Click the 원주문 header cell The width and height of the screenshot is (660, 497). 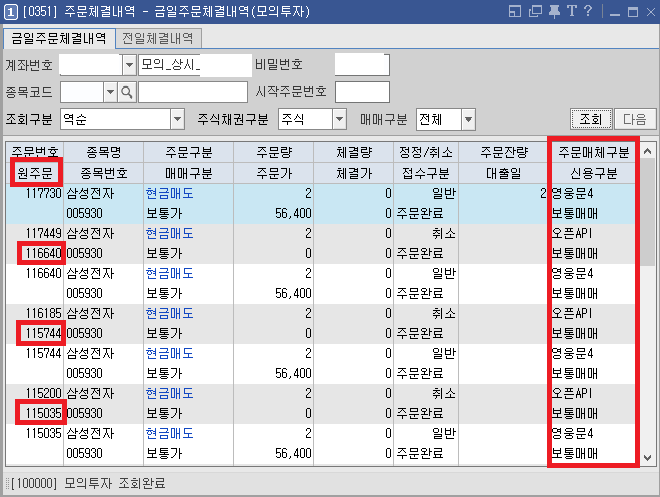[x=35, y=173]
